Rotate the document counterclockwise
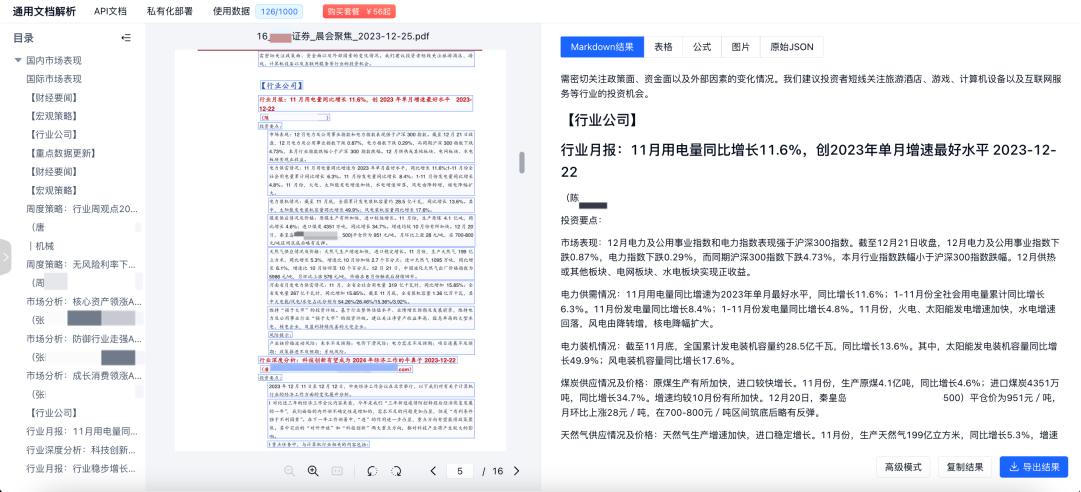This screenshot has width=1081, height=492. (372, 470)
